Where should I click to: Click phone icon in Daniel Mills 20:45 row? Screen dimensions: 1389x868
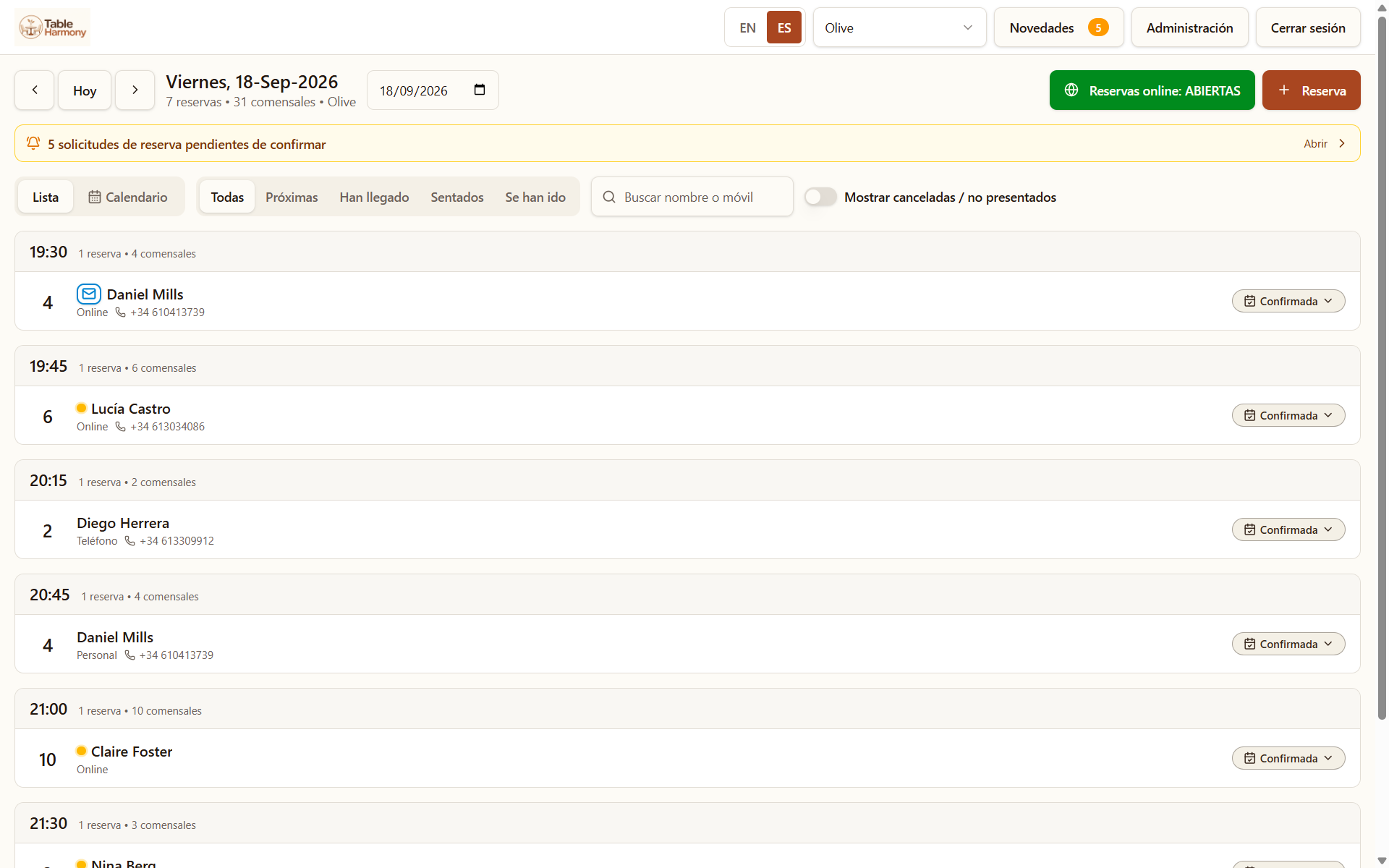pos(129,655)
